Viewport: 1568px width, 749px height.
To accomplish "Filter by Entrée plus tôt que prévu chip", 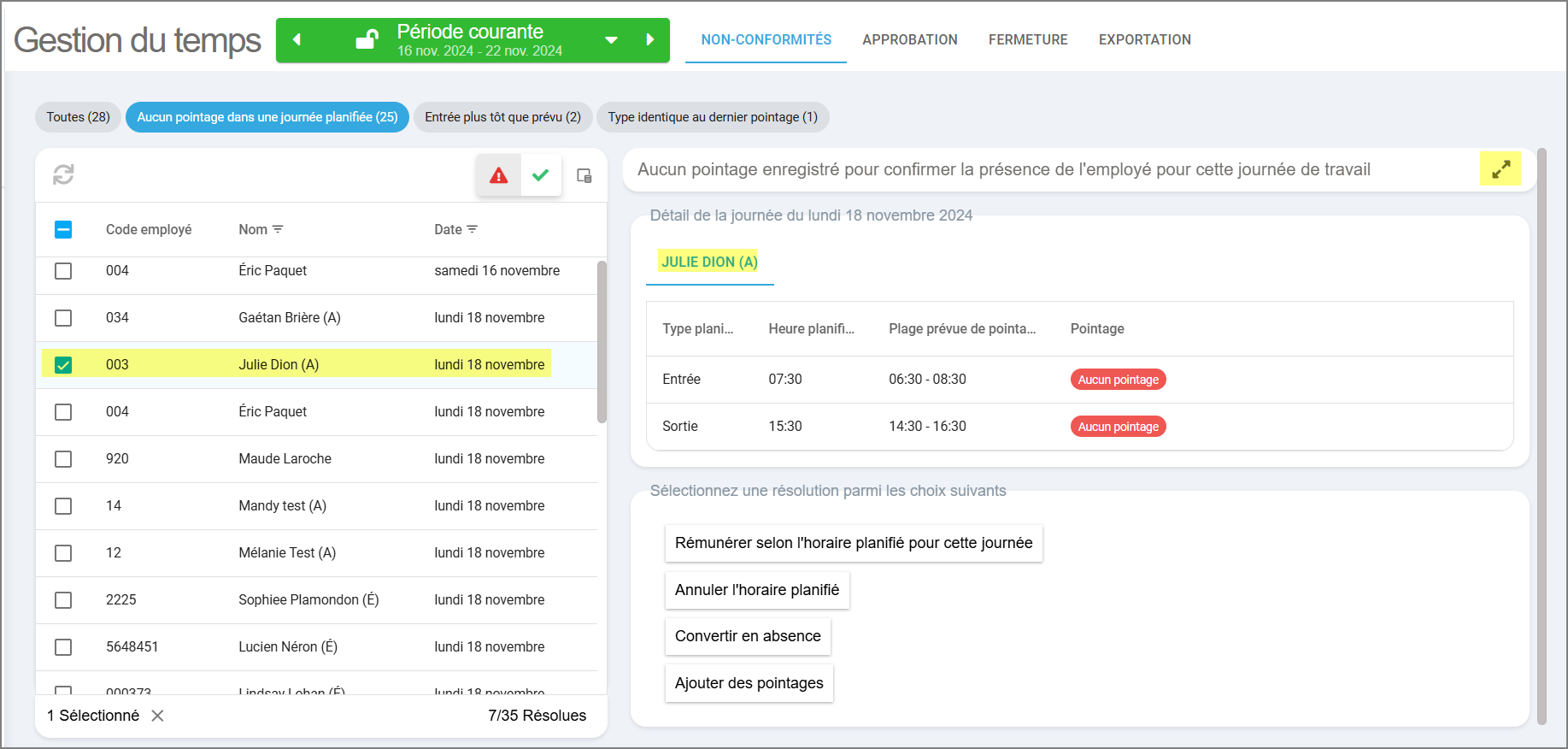I will coord(502,117).
